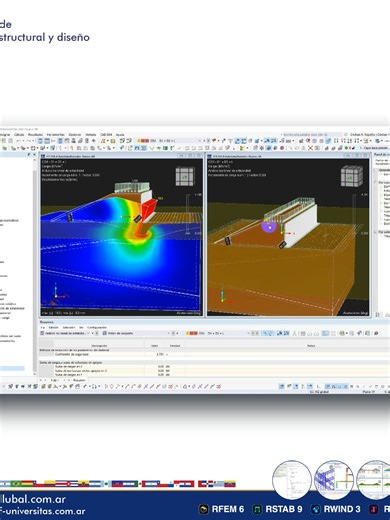390x520 pixels.
Task: Click the RWIND 3 product logo
Action: (x=336, y=509)
